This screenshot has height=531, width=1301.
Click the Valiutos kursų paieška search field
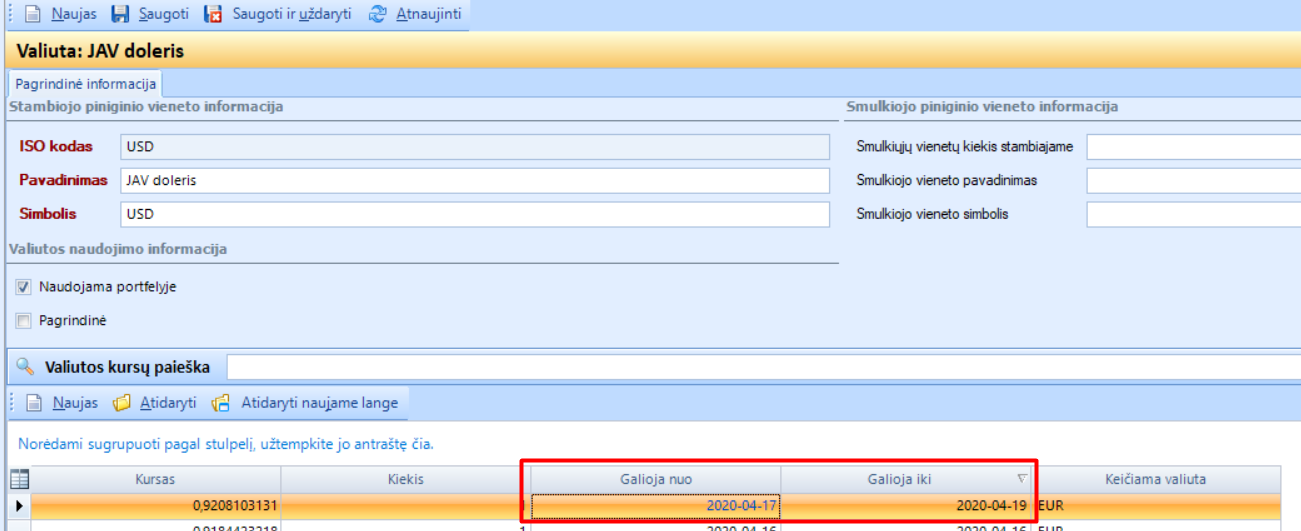pos(760,367)
